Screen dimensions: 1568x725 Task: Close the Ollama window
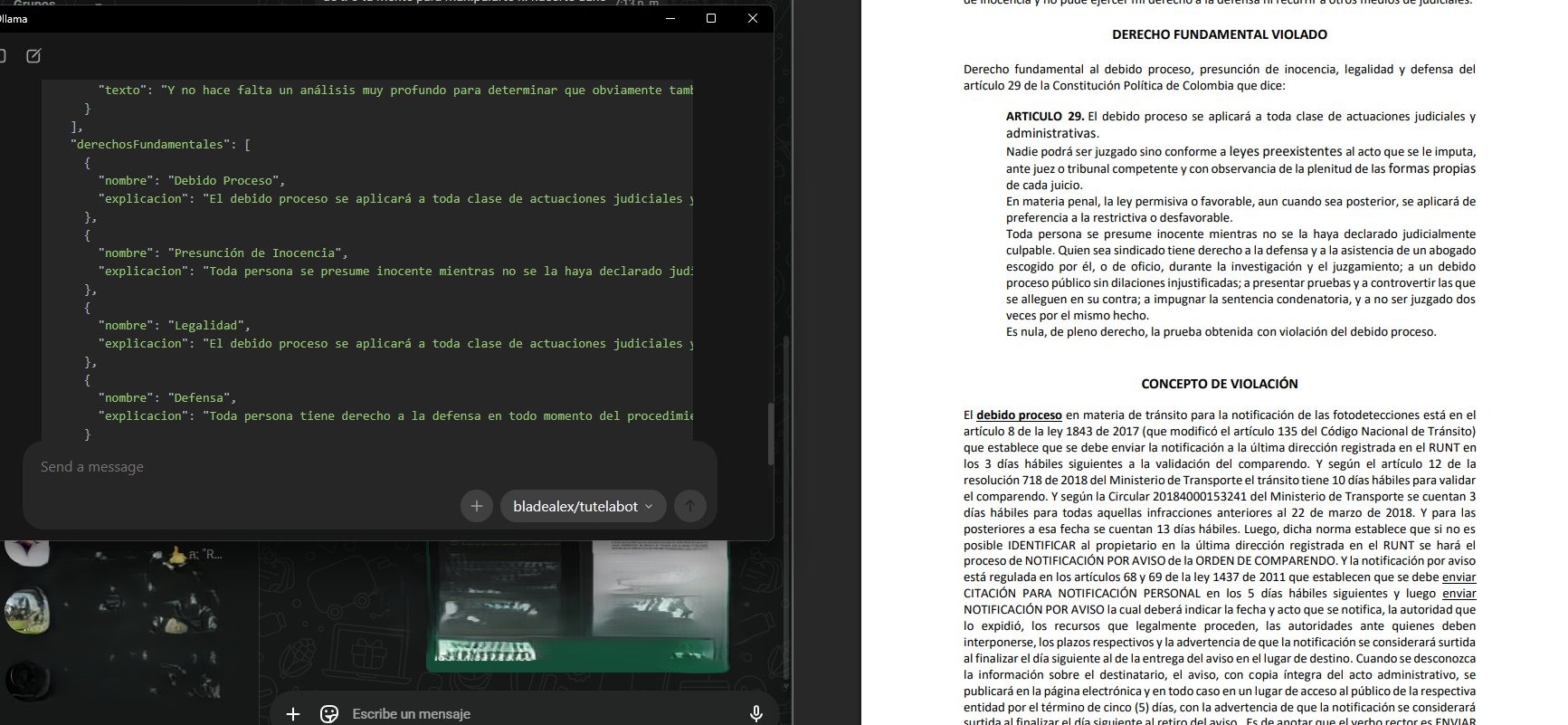(x=753, y=18)
